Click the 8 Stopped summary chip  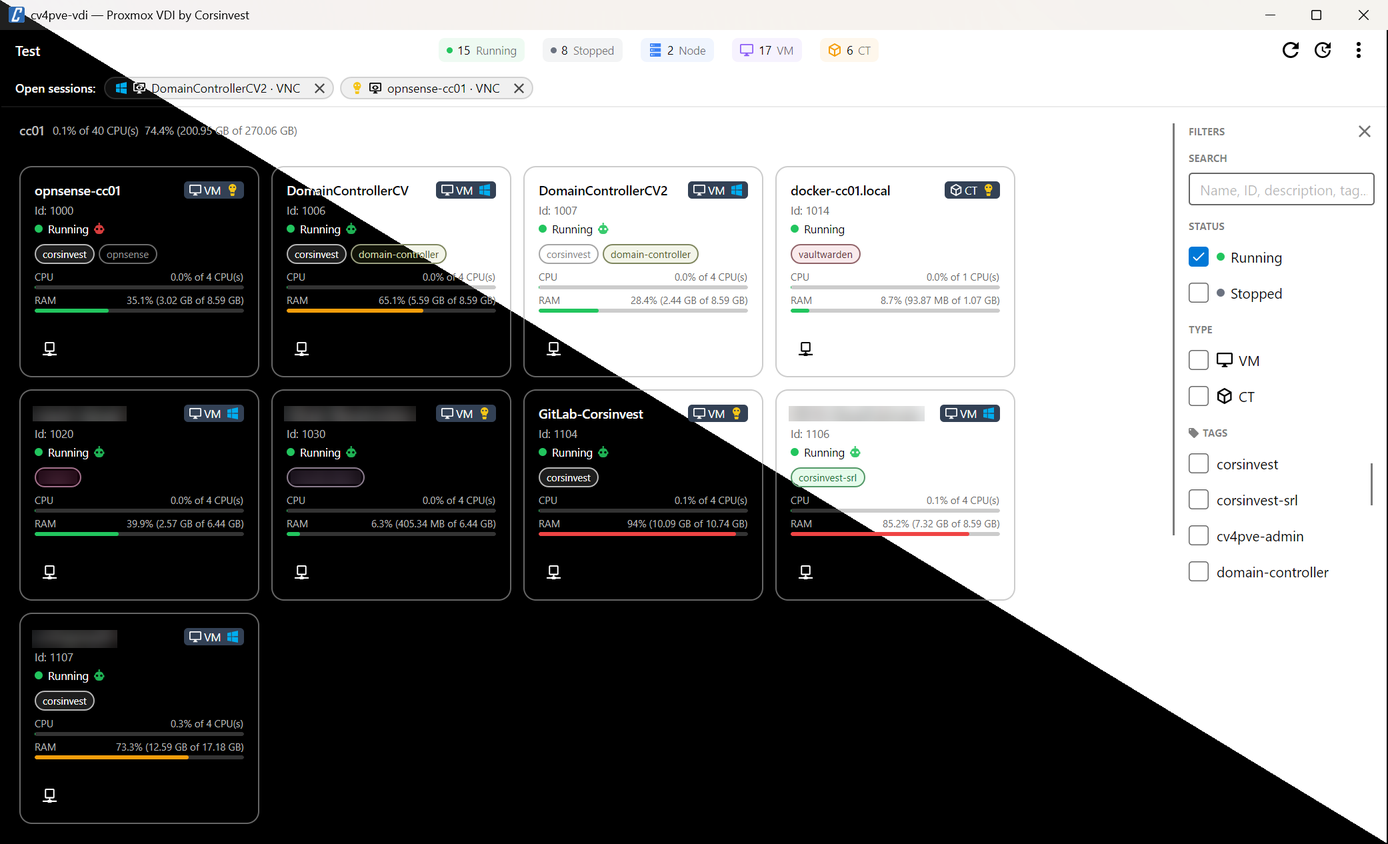(x=582, y=50)
